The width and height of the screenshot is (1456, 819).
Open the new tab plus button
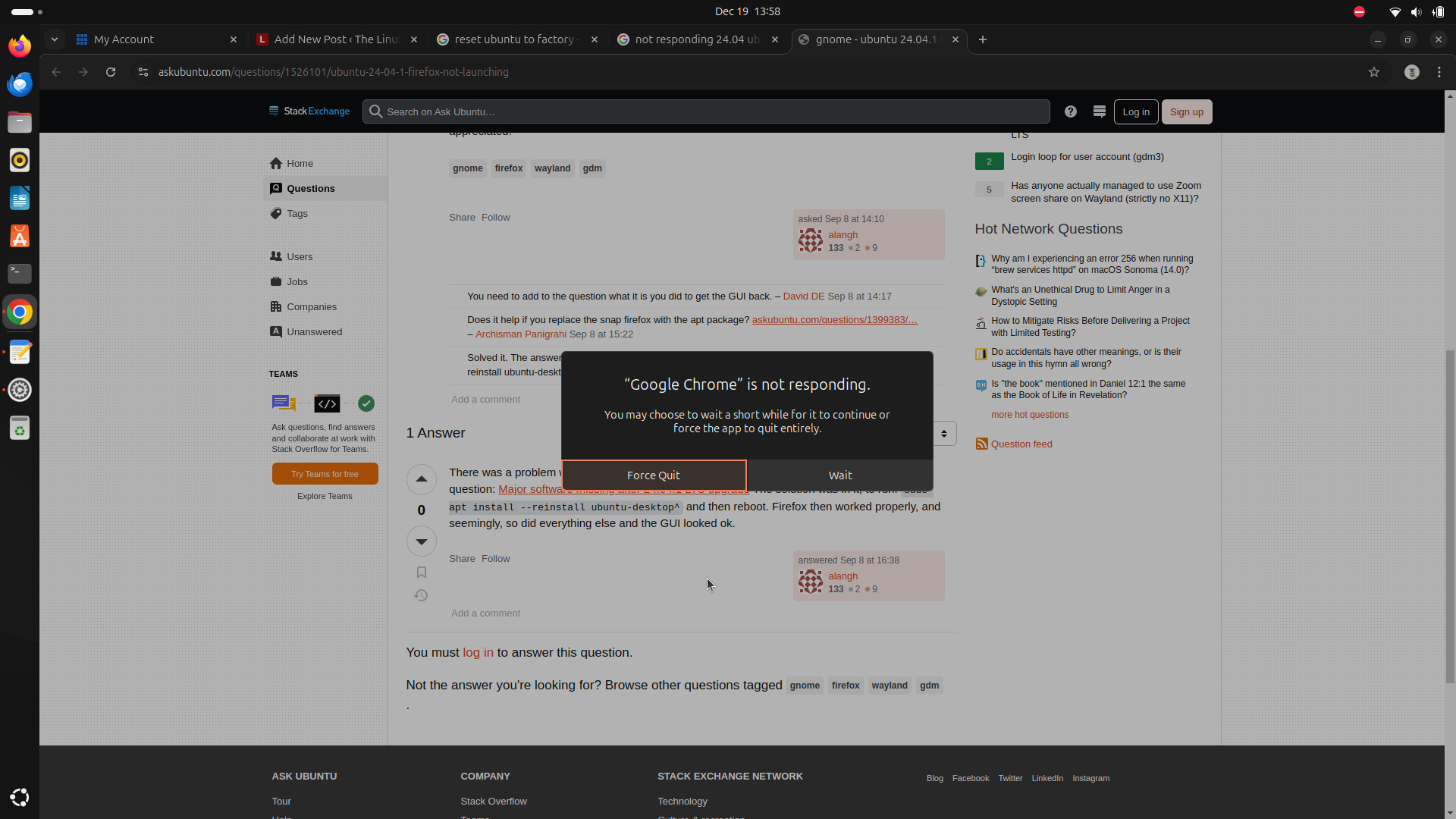[x=983, y=39]
